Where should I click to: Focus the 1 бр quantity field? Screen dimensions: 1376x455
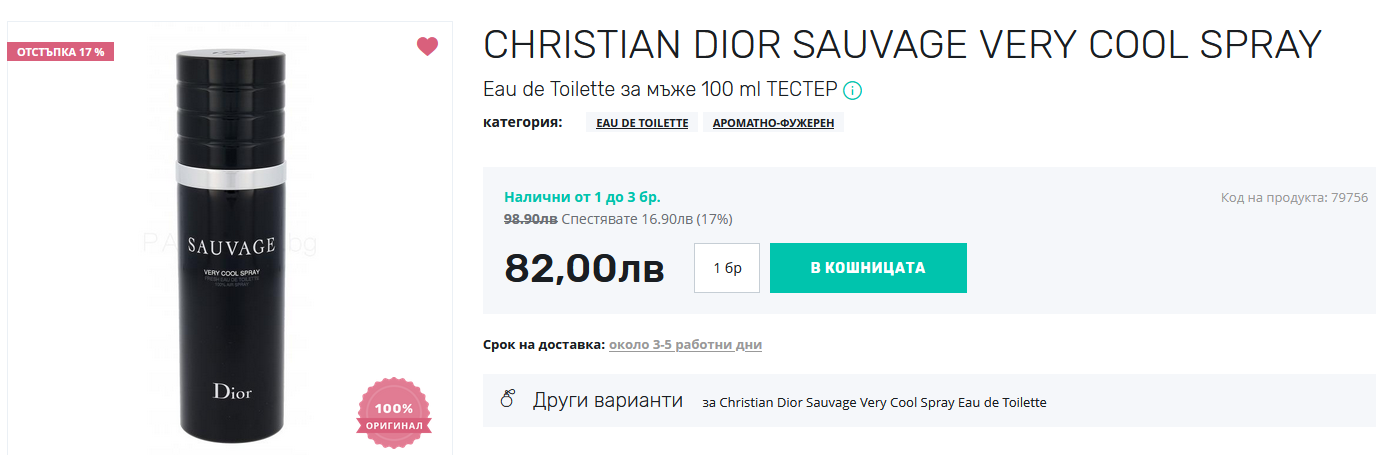point(727,268)
